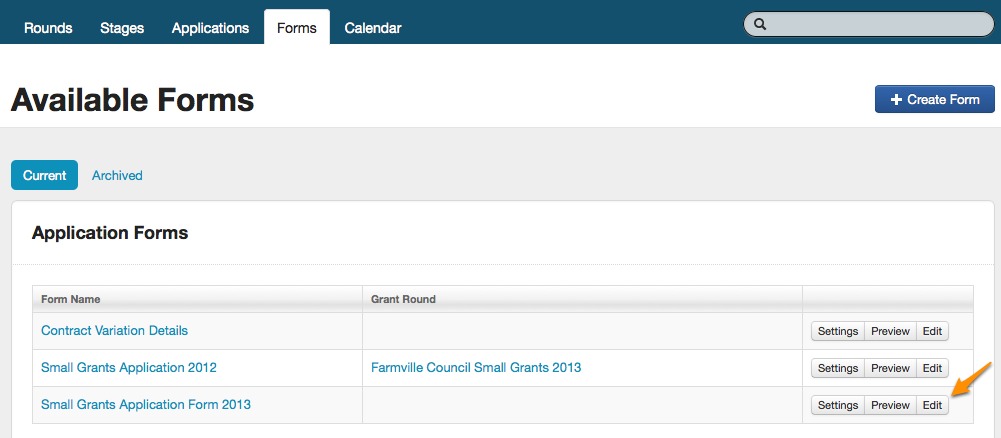Open Settings for Contract Variation Details

[x=837, y=331]
